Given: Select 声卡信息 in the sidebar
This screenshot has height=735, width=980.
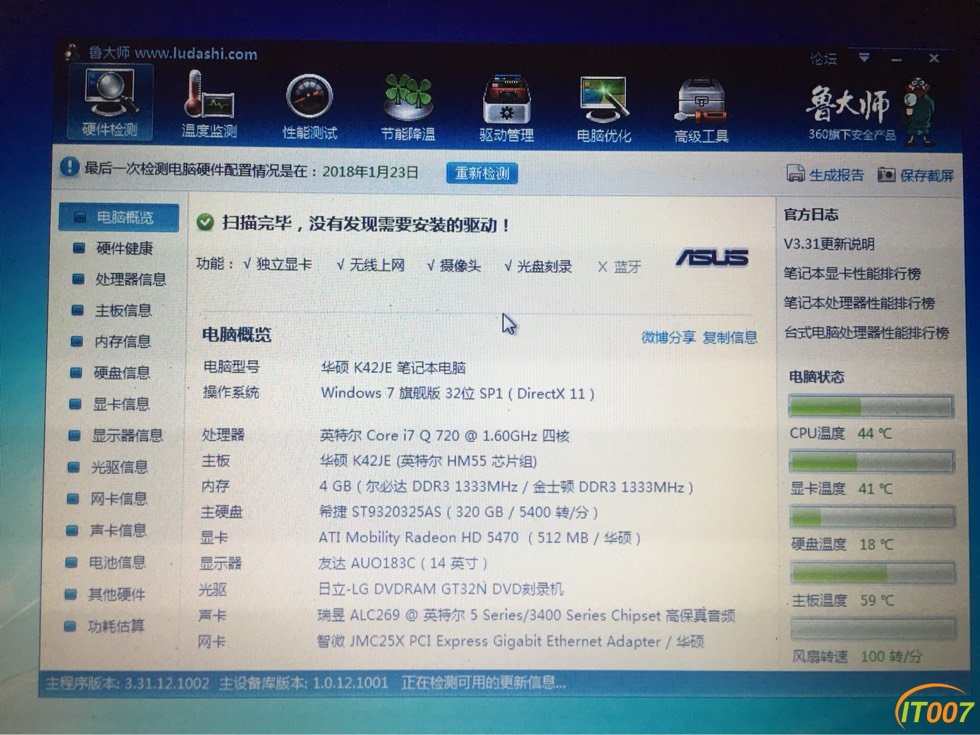Looking at the screenshot, I should pos(119,531).
